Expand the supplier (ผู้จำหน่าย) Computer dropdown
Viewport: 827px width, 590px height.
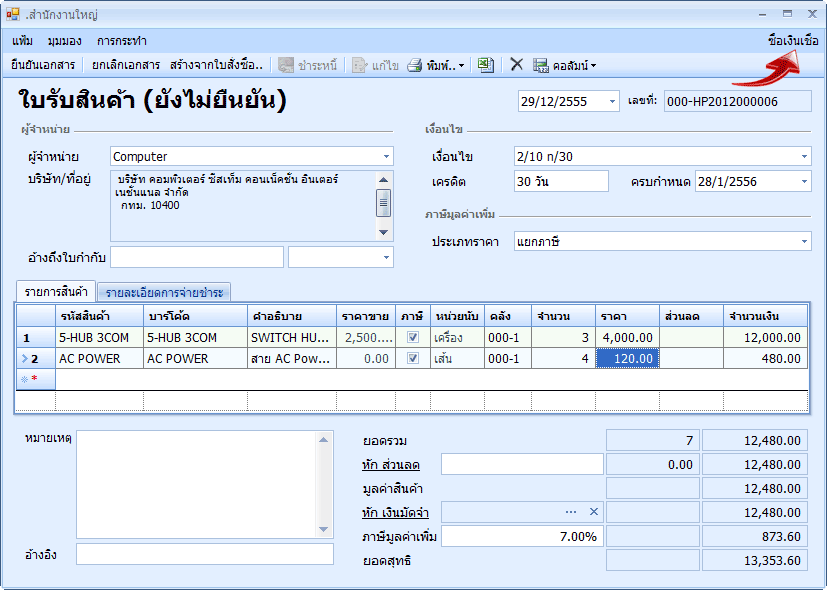click(386, 157)
